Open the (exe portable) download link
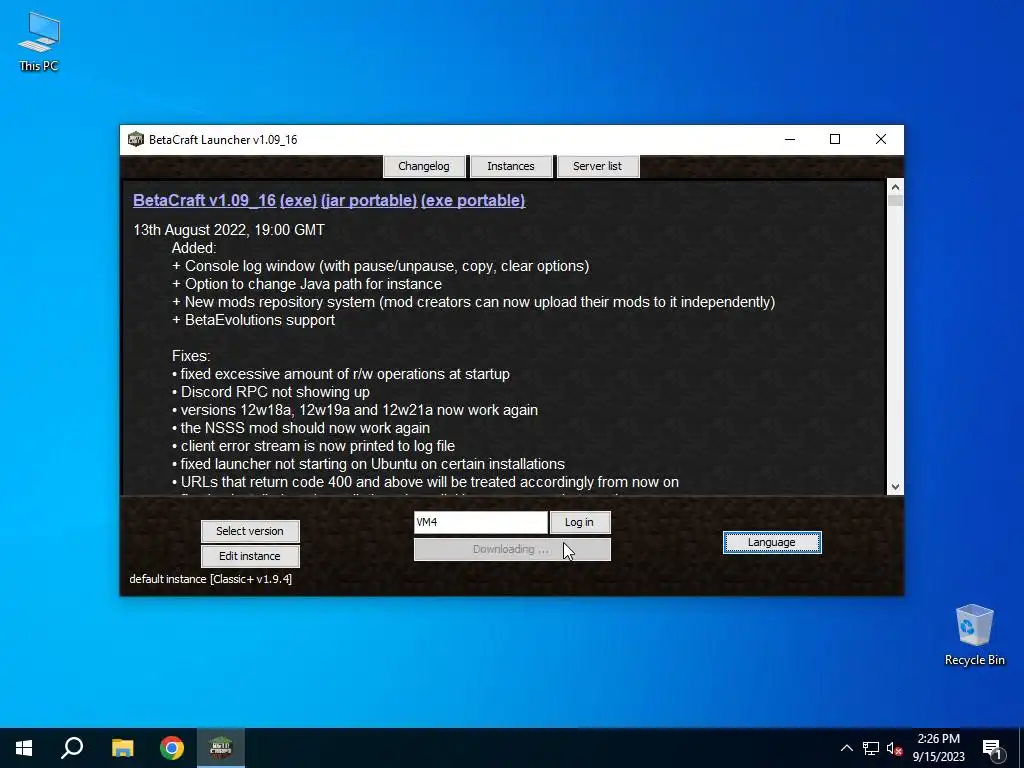The image size is (1024, 768). (473, 200)
